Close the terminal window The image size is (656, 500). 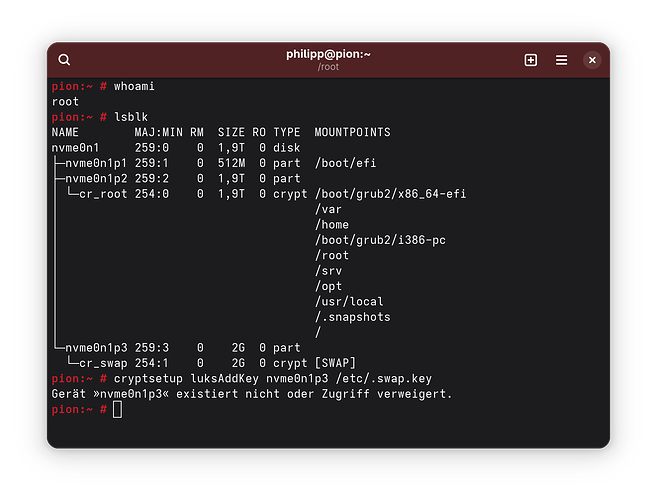592,60
